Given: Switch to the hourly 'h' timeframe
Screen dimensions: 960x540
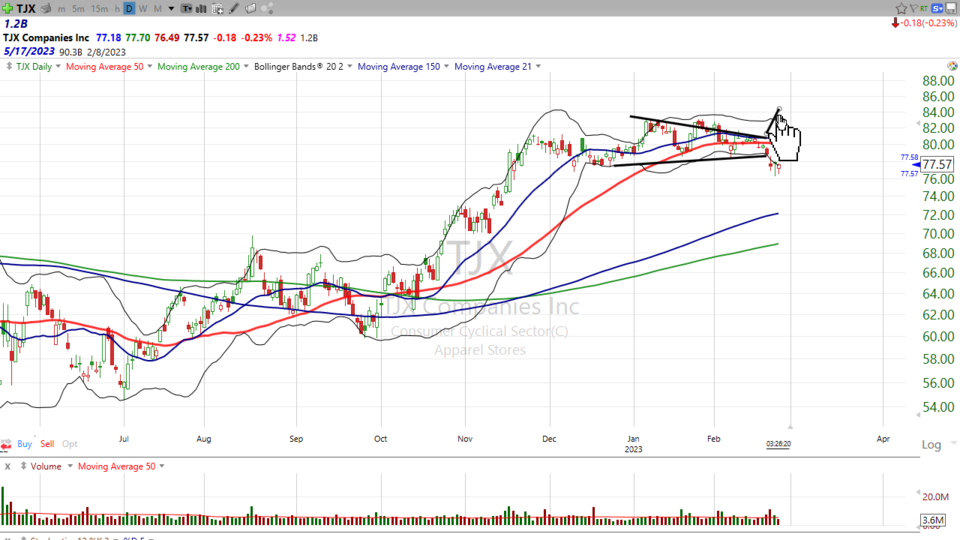Looking at the screenshot, I should pyautogui.click(x=117, y=9).
